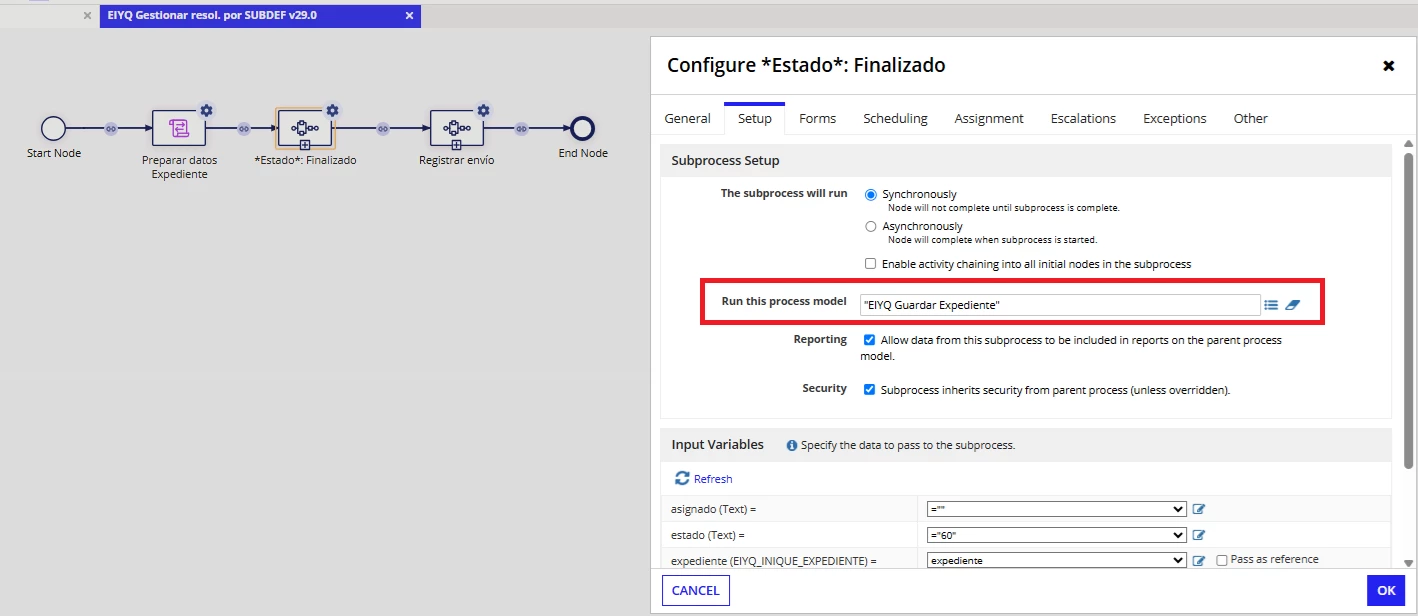Select the Asynchronously radio option
This screenshot has width=1418, height=616.
[870, 227]
